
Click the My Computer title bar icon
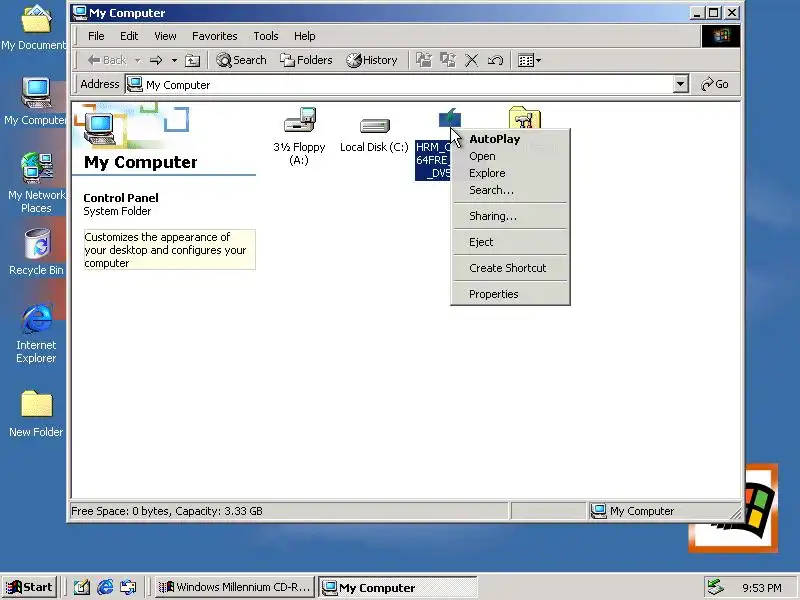[80, 13]
